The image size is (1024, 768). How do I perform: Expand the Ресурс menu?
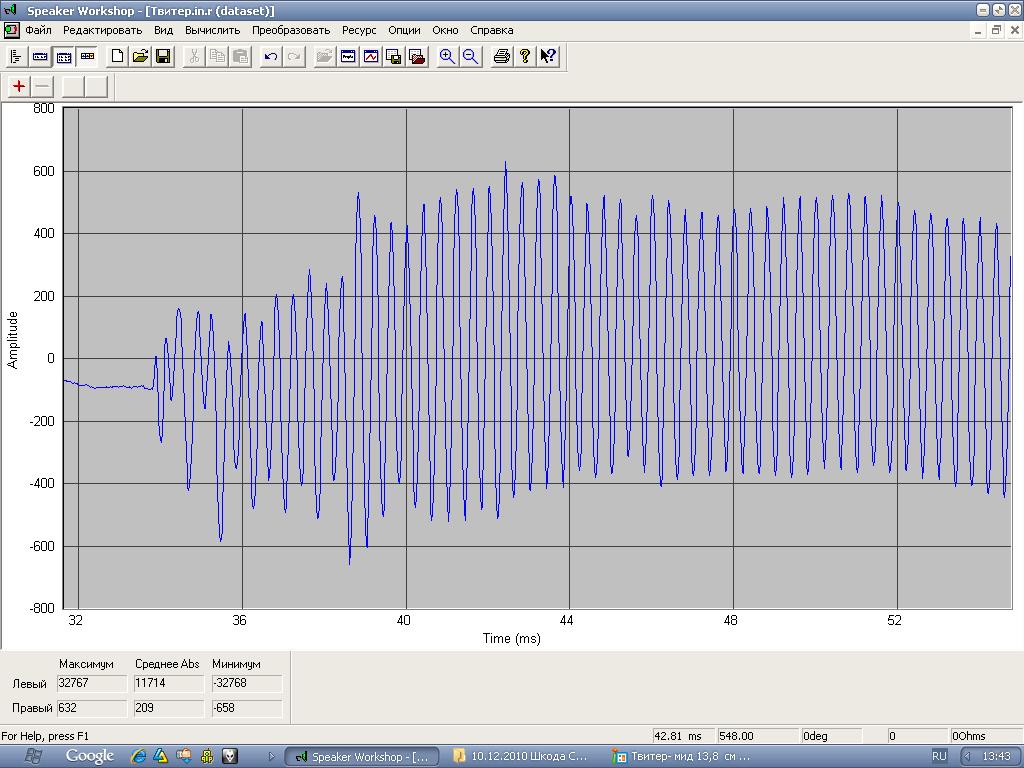coord(359,30)
